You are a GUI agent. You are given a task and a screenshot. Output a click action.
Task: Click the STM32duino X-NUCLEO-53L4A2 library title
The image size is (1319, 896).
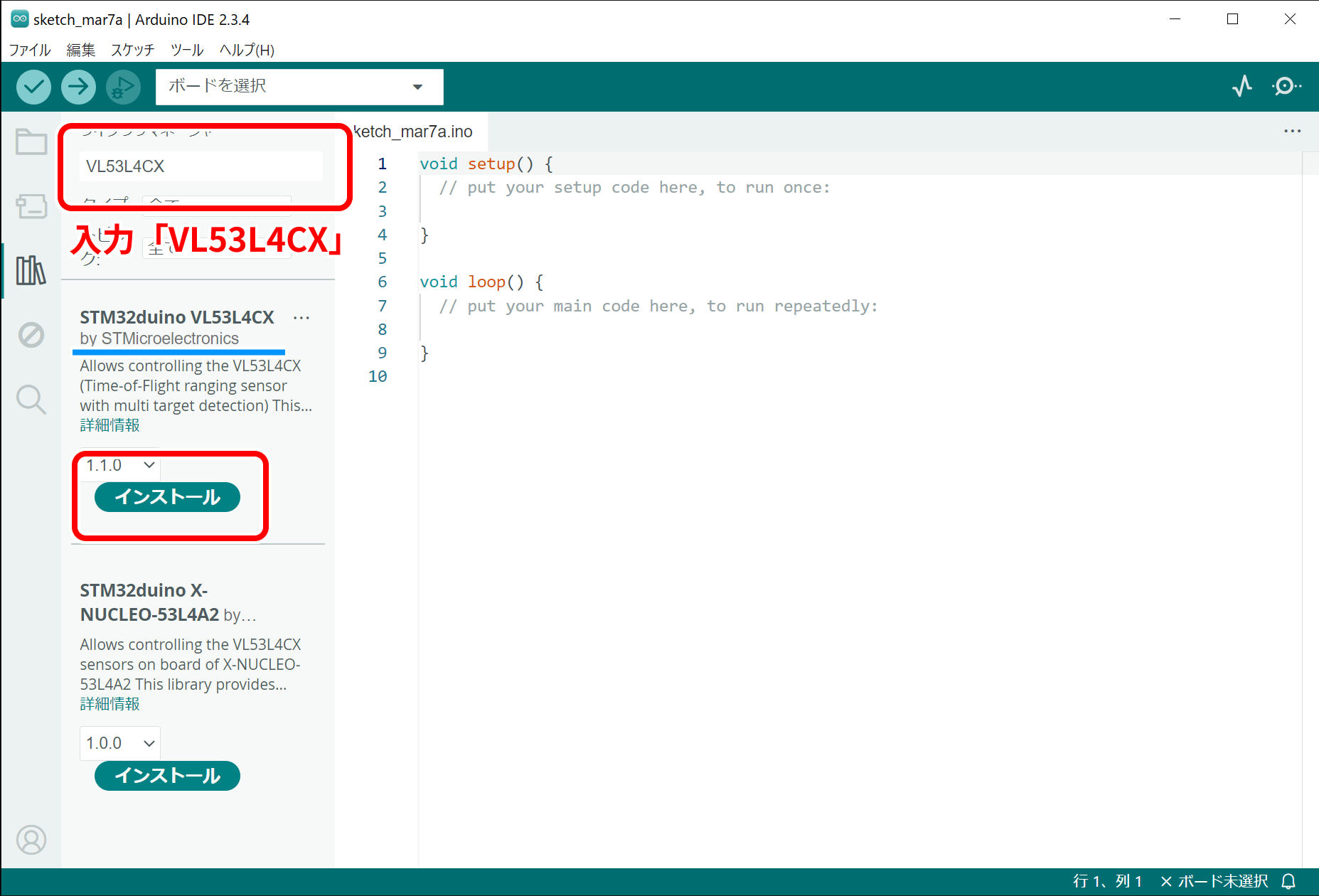pos(149,602)
